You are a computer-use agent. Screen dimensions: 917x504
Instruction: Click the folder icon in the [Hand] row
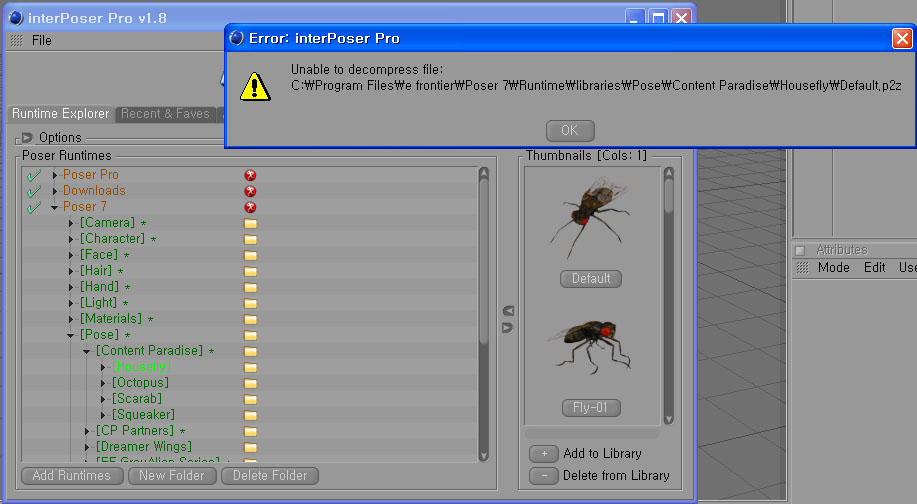pos(250,287)
